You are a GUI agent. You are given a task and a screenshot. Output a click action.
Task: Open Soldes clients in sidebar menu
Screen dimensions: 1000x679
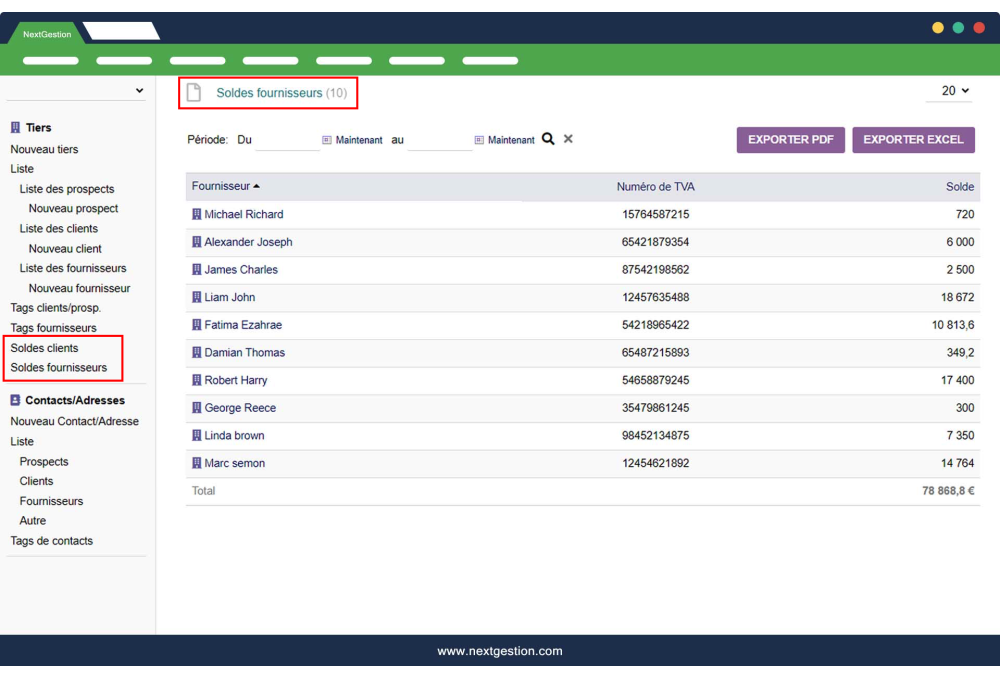[44, 348]
